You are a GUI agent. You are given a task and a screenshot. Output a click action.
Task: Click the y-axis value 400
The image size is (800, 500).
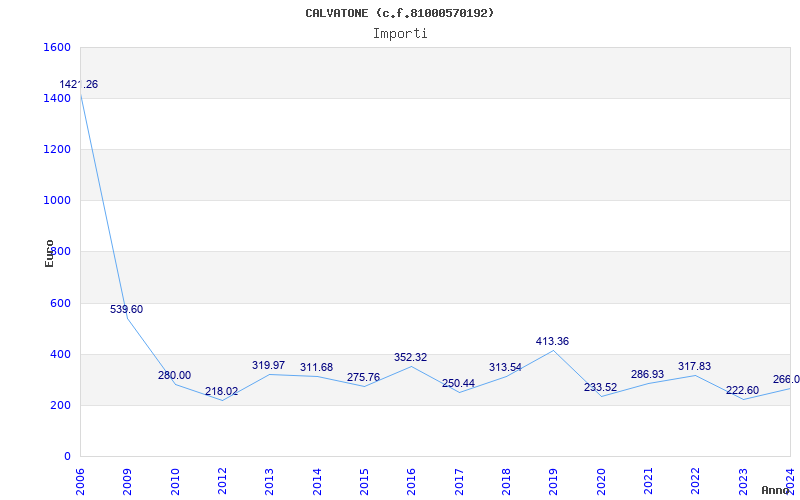(60, 354)
